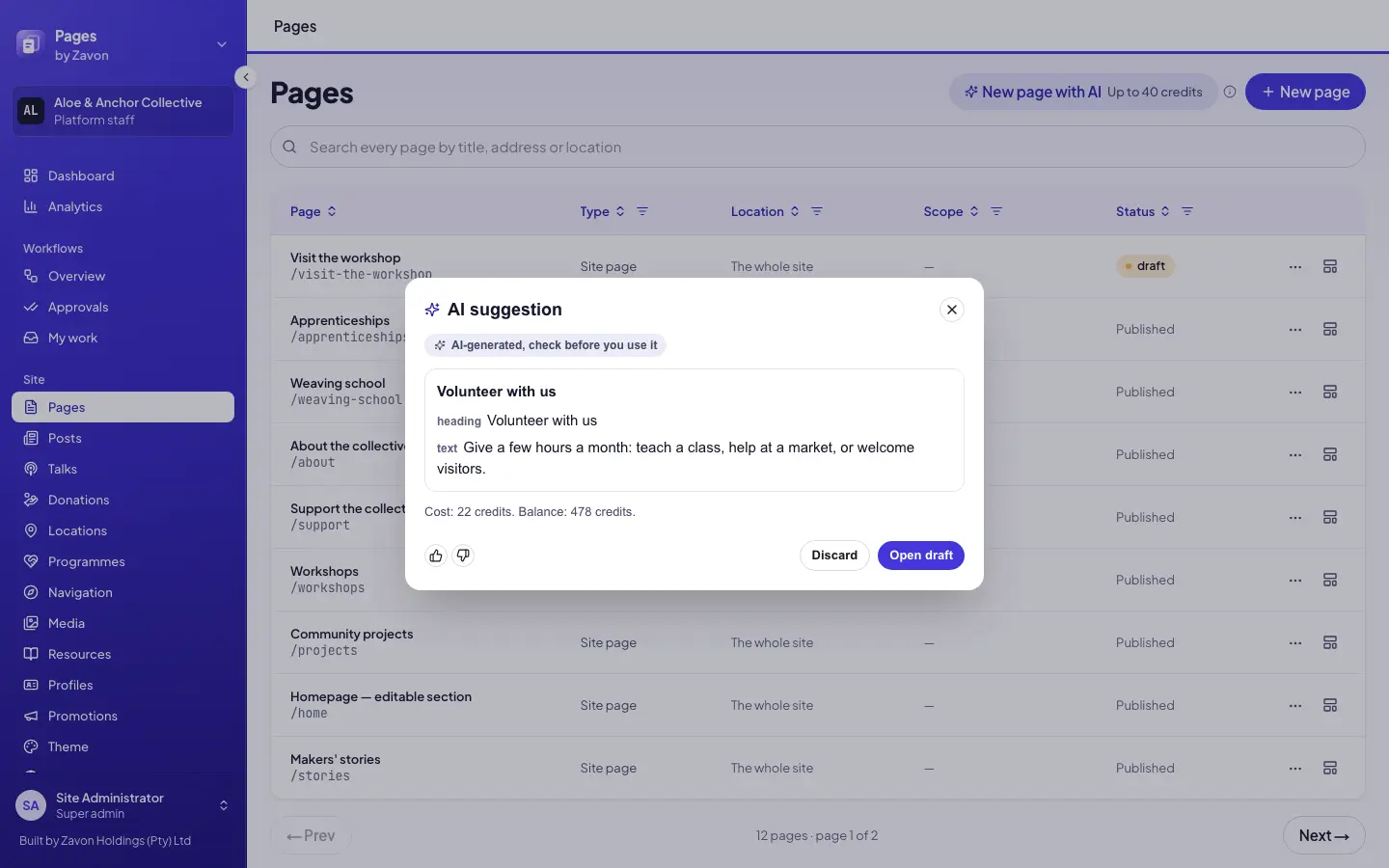Open the Approvals workflow
Viewport: 1389px width, 868px height.
123,307
